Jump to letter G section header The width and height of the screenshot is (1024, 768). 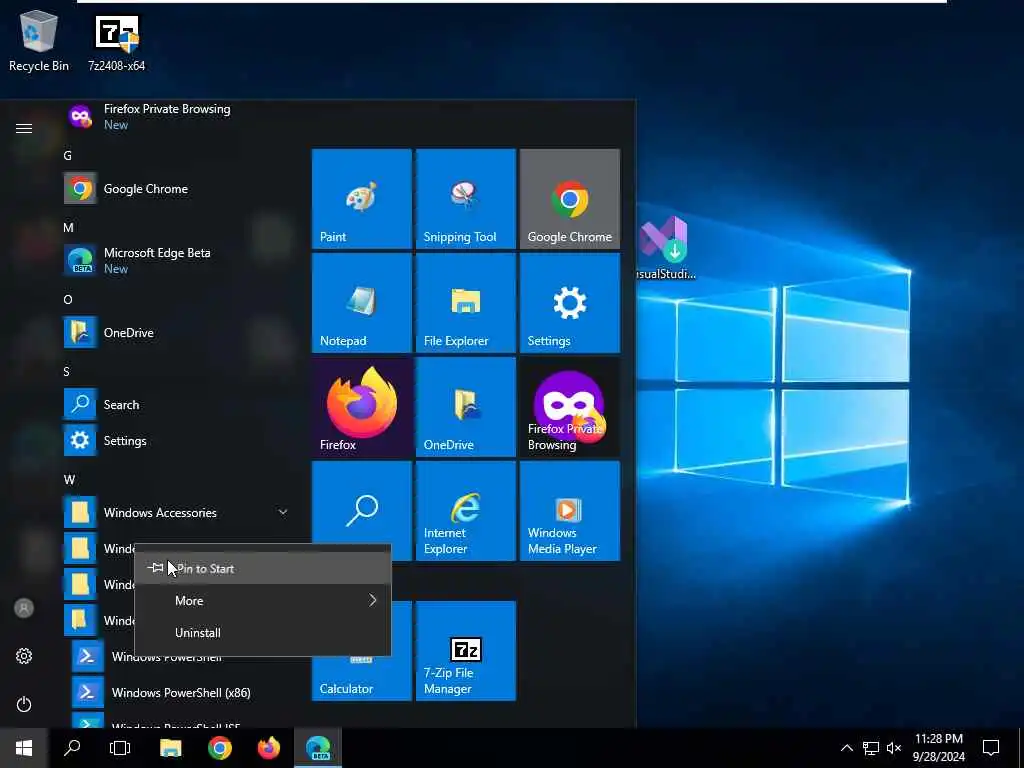click(x=67, y=155)
